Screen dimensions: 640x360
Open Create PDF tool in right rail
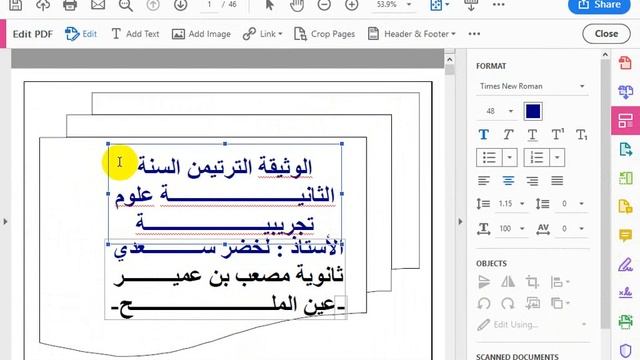[625, 62]
